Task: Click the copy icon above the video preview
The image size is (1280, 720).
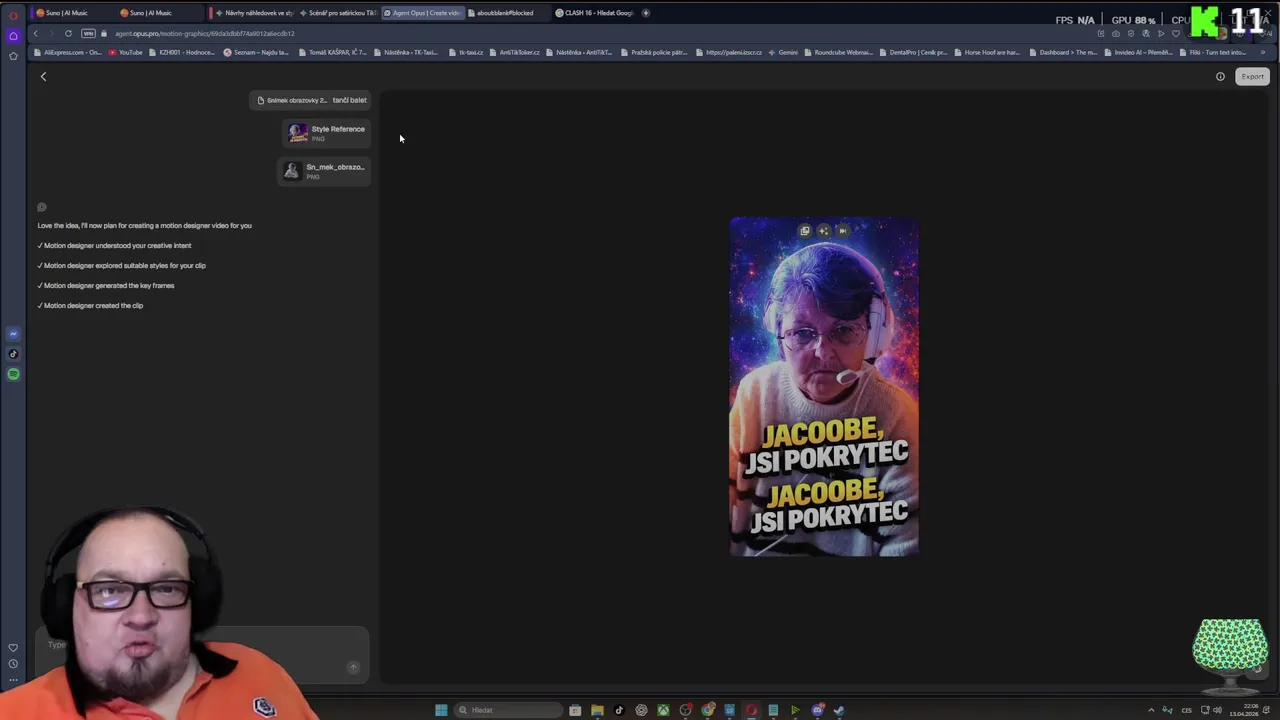Action: pyautogui.click(x=805, y=231)
